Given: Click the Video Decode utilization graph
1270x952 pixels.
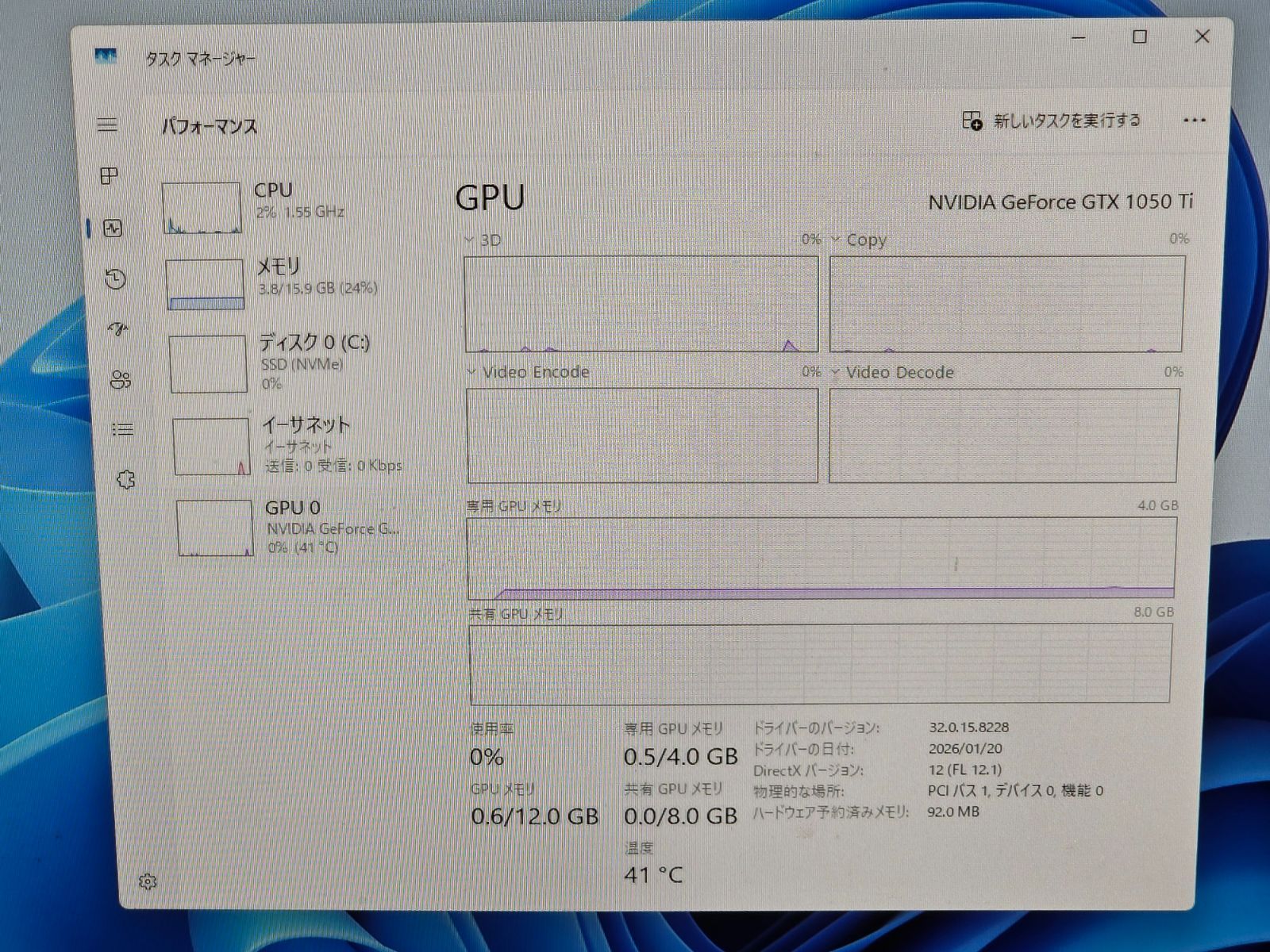Looking at the screenshot, I should pyautogui.click(x=1004, y=435).
